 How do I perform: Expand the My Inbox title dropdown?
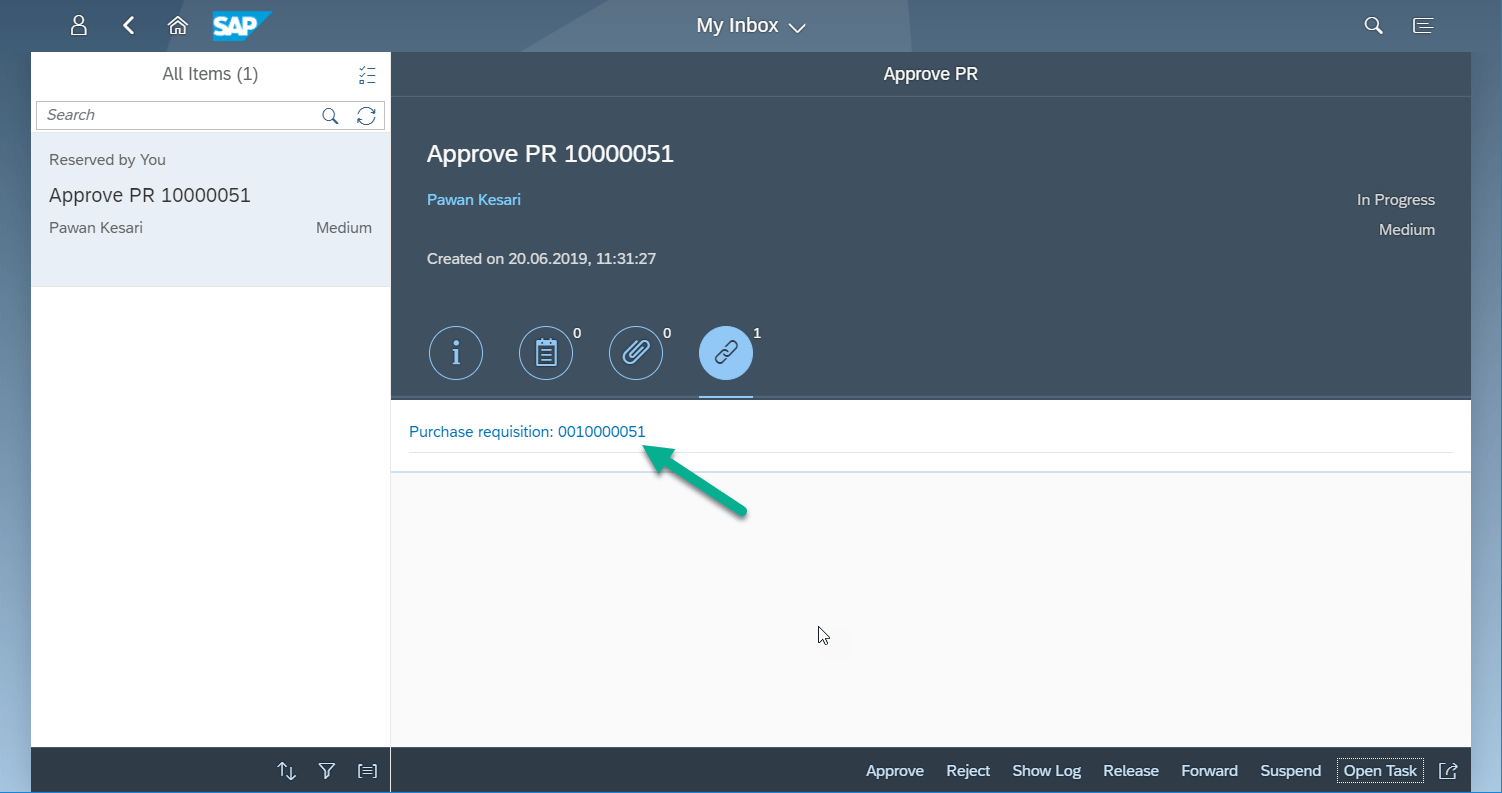pyautogui.click(x=797, y=27)
